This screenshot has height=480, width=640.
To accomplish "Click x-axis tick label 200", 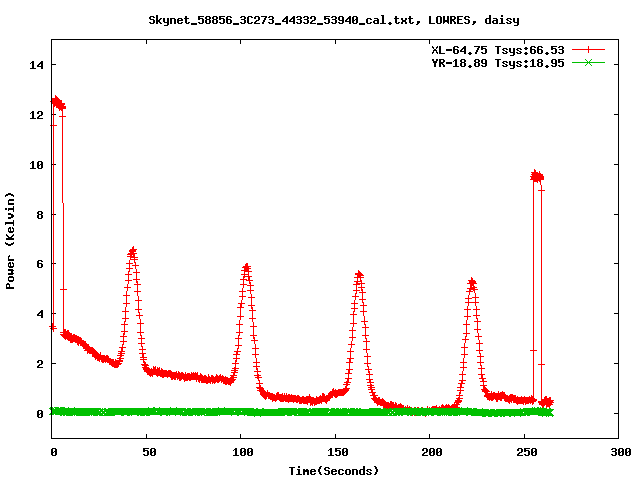I will 432,452.
